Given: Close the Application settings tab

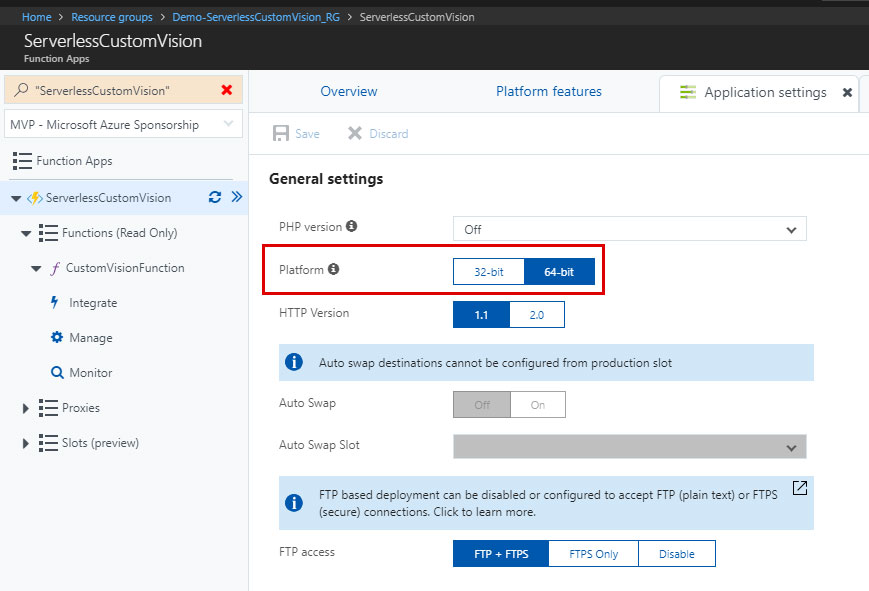Looking at the screenshot, I should pyautogui.click(x=847, y=93).
